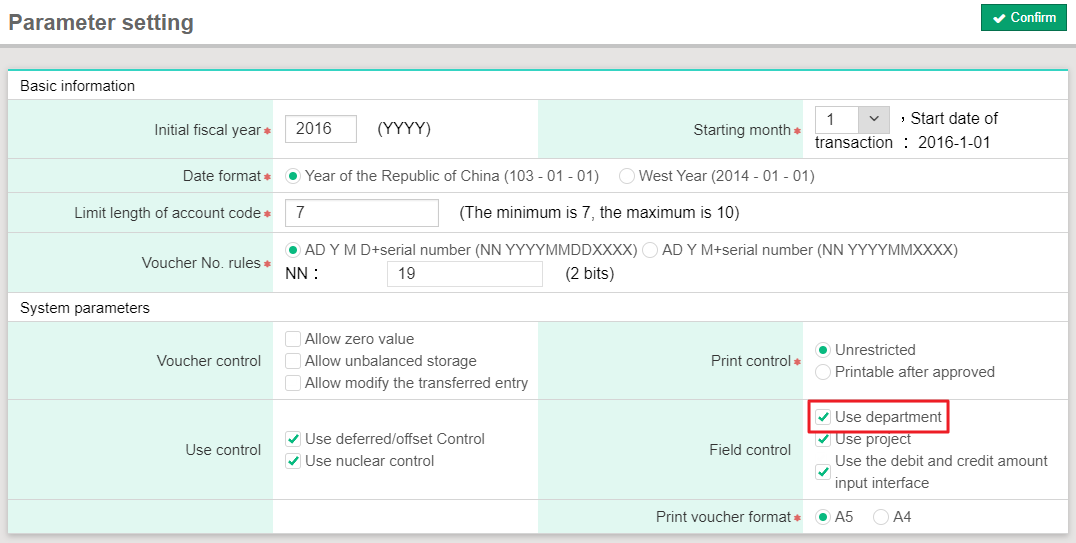Toggle debit and credit amount interface checkbox

coord(823,472)
